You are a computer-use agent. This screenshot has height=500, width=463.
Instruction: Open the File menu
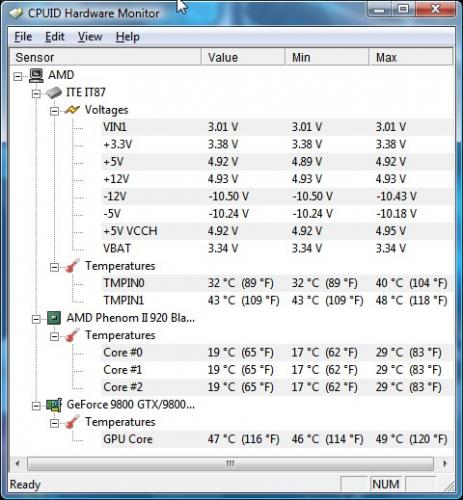[x=23, y=37]
